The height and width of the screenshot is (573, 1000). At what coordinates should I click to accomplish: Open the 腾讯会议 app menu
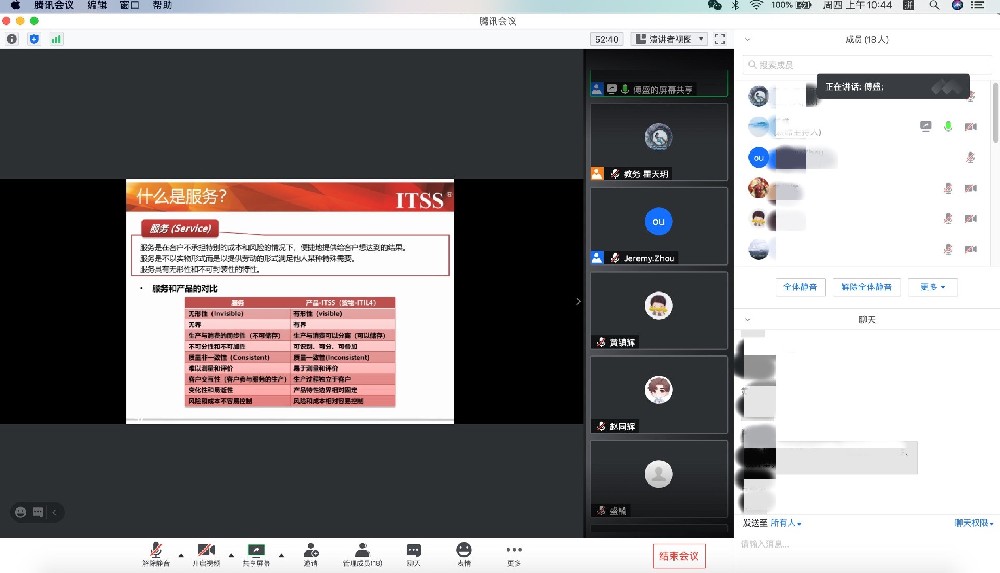click(54, 5)
